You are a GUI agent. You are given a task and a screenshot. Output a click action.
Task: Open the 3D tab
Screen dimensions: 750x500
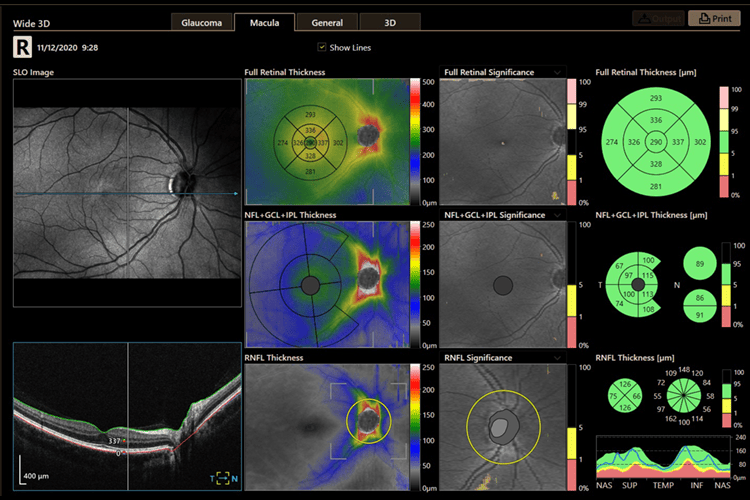[389, 21]
